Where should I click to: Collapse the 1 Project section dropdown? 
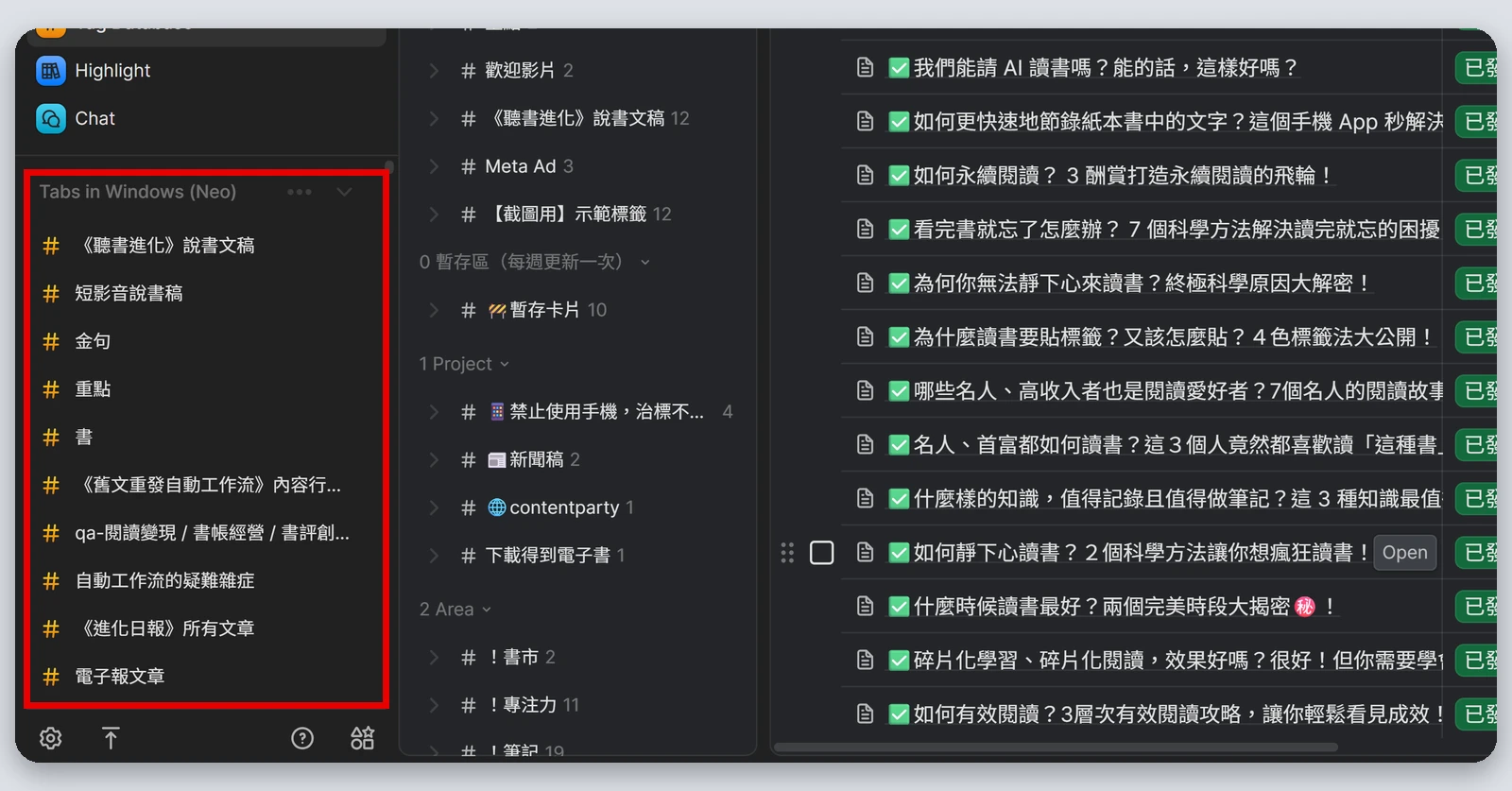pos(505,365)
